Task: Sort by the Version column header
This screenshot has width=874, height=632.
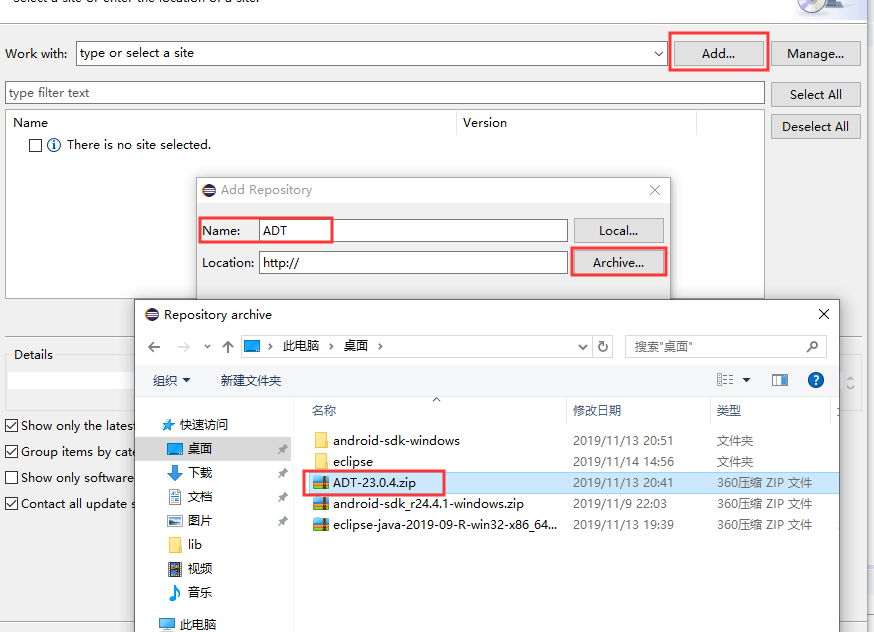Action: pos(485,123)
